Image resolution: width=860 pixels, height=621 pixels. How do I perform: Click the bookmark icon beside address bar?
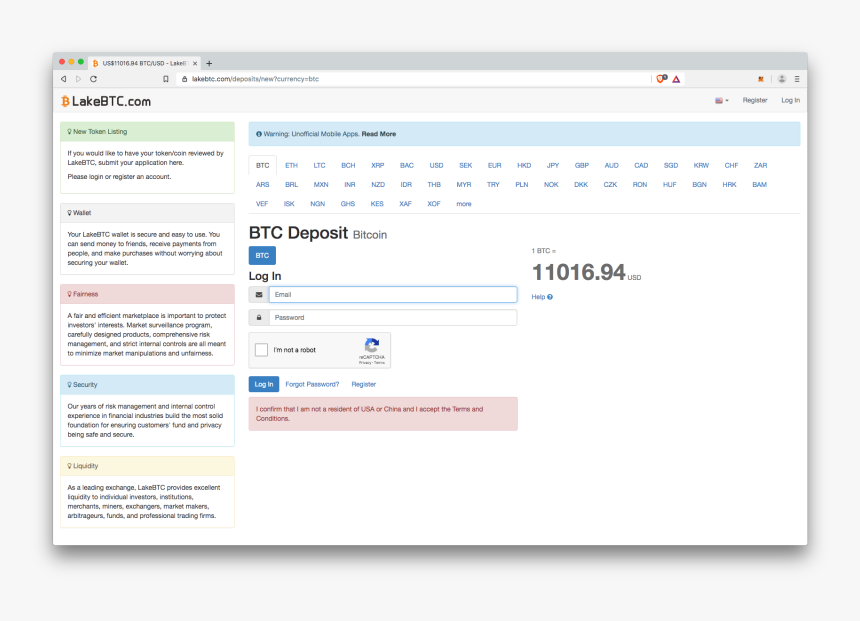(166, 79)
